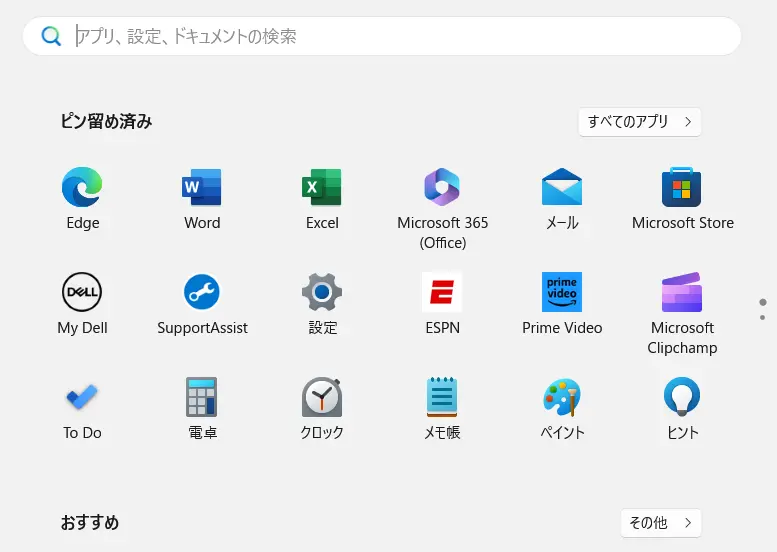This screenshot has width=777, height=552.
Task: Click the search magnifier icon
Action: point(51,36)
